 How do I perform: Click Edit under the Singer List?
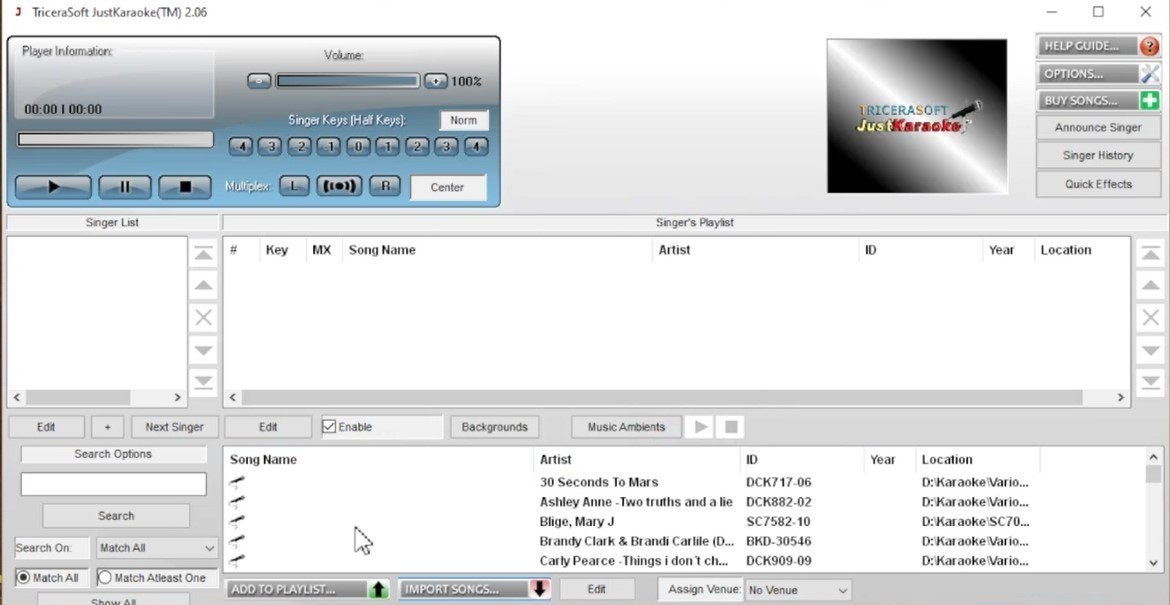pos(46,427)
